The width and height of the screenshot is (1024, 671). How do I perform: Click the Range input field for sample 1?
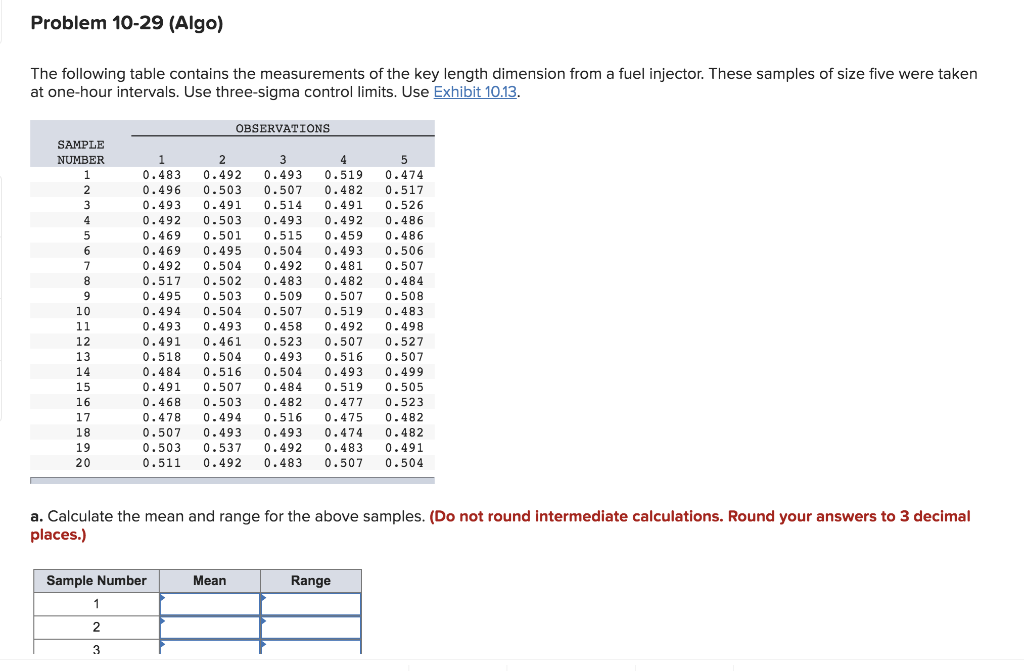(x=310, y=604)
